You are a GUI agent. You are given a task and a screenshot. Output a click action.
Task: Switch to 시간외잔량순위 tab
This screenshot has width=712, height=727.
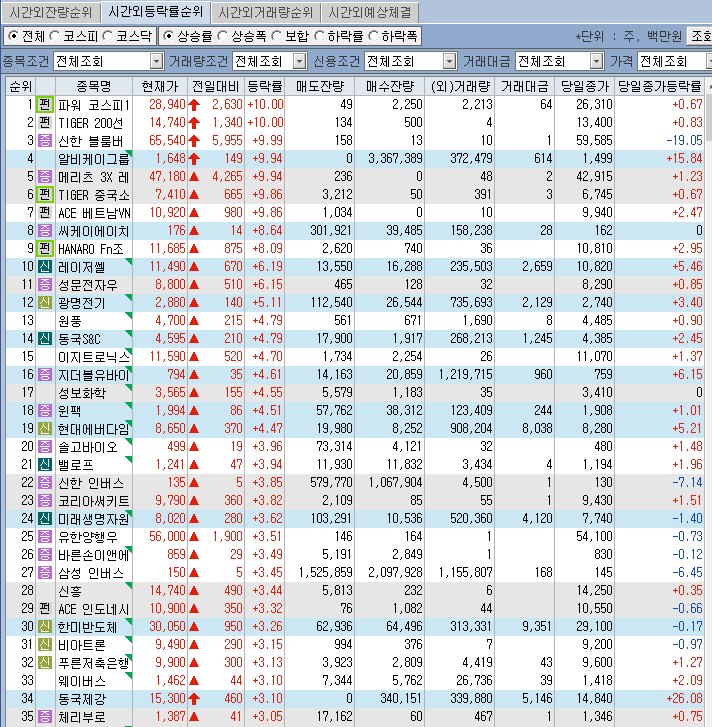click(51, 12)
